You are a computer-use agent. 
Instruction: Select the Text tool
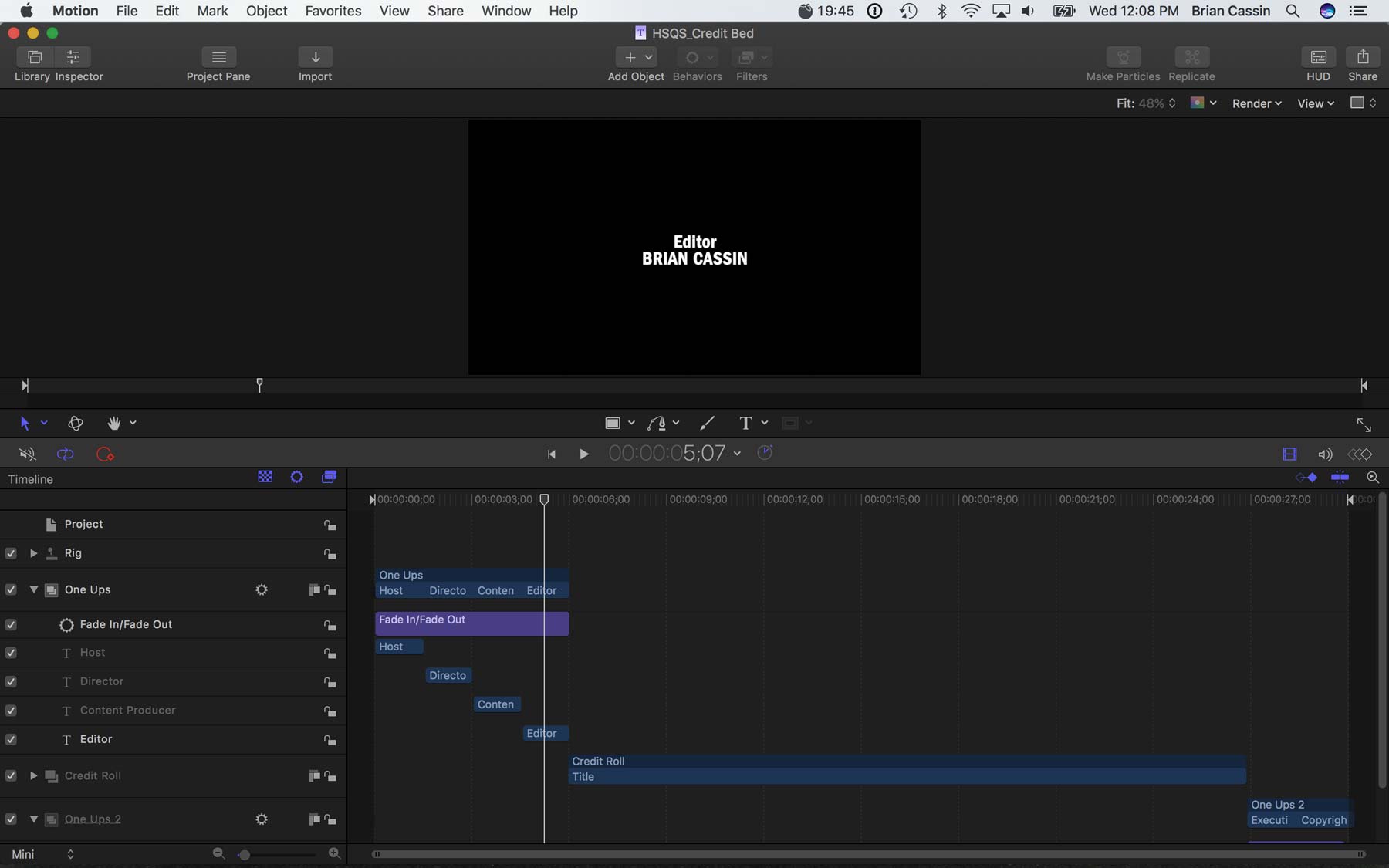(x=745, y=423)
